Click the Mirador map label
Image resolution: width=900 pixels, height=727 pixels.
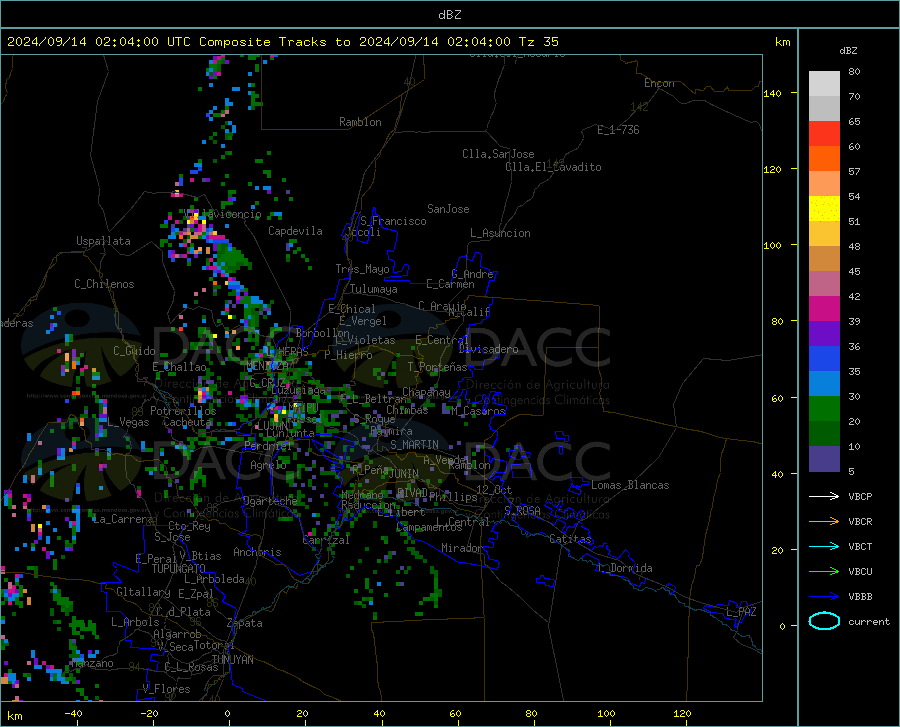pyautogui.click(x=462, y=548)
